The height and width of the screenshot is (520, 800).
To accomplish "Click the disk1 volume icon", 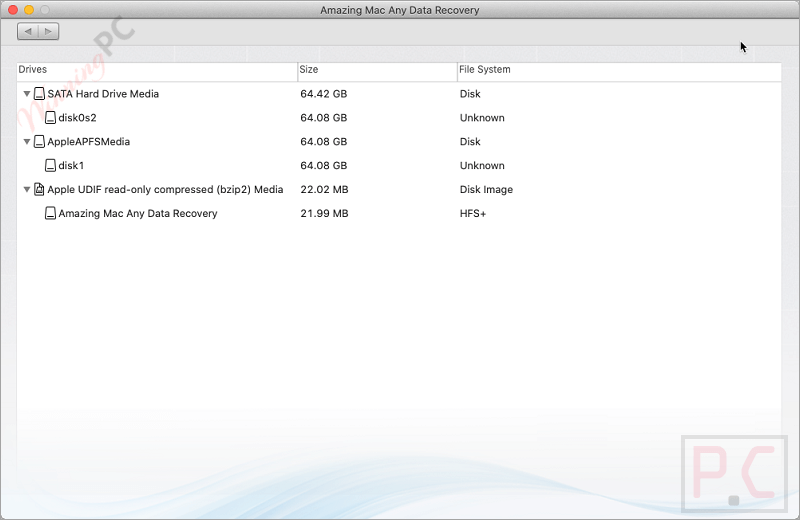I will tap(50, 165).
